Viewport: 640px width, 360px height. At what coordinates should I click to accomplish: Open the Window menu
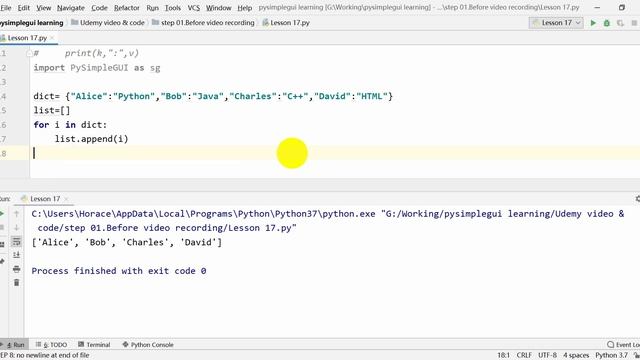[x=218, y=8]
